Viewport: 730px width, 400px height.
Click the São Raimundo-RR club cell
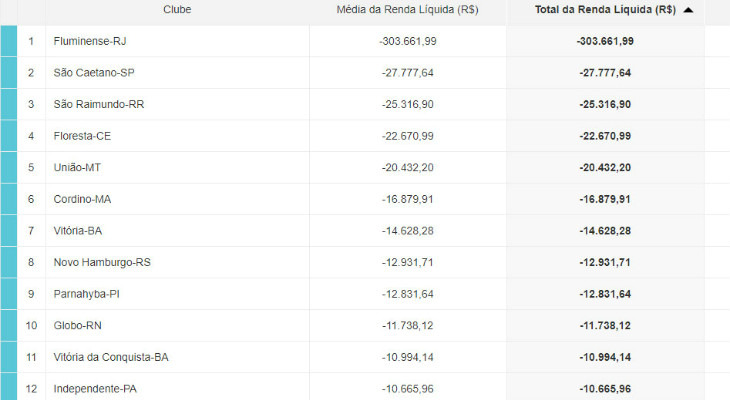pyautogui.click(x=97, y=104)
